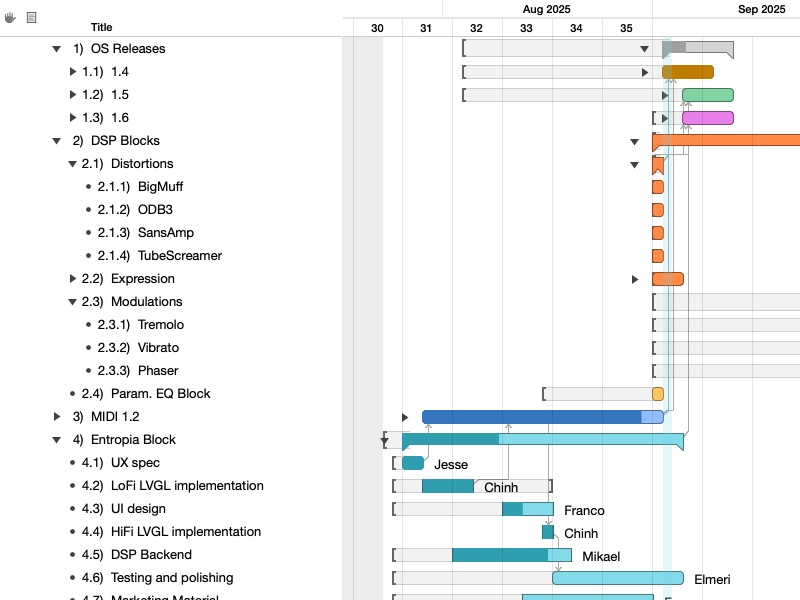Viewport: 800px width, 600px height.
Task: Click the triangle left of the MIDI 1.2 bar
Action: pos(405,417)
